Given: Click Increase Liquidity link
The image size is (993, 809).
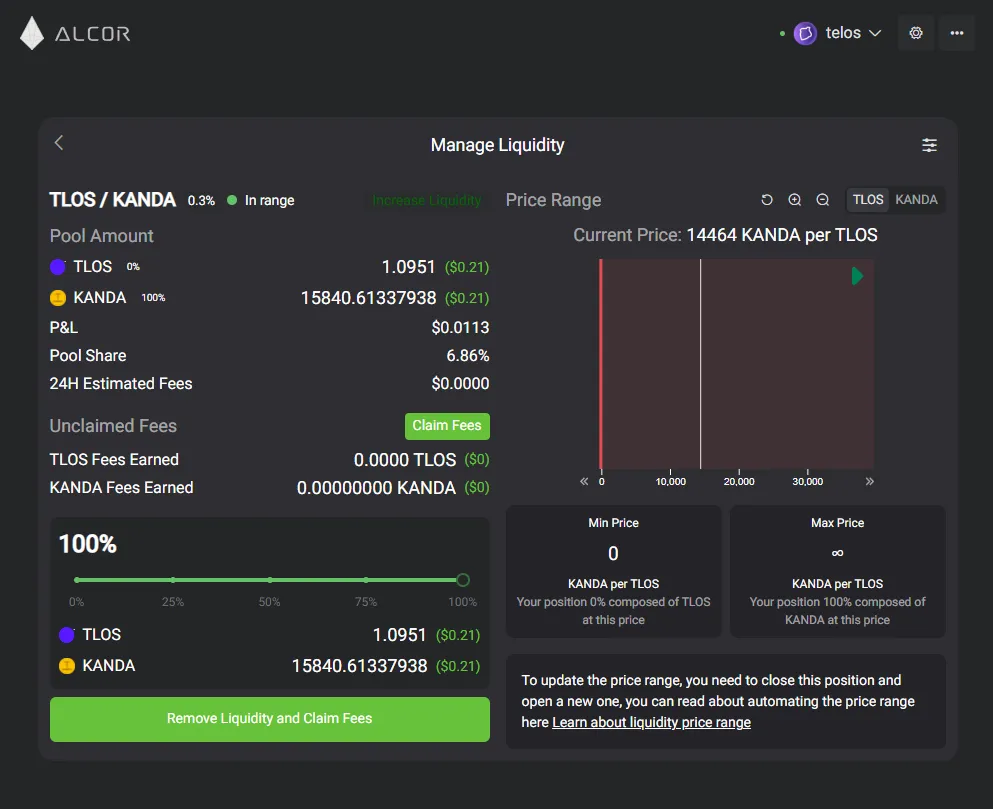Looking at the screenshot, I should [426, 200].
